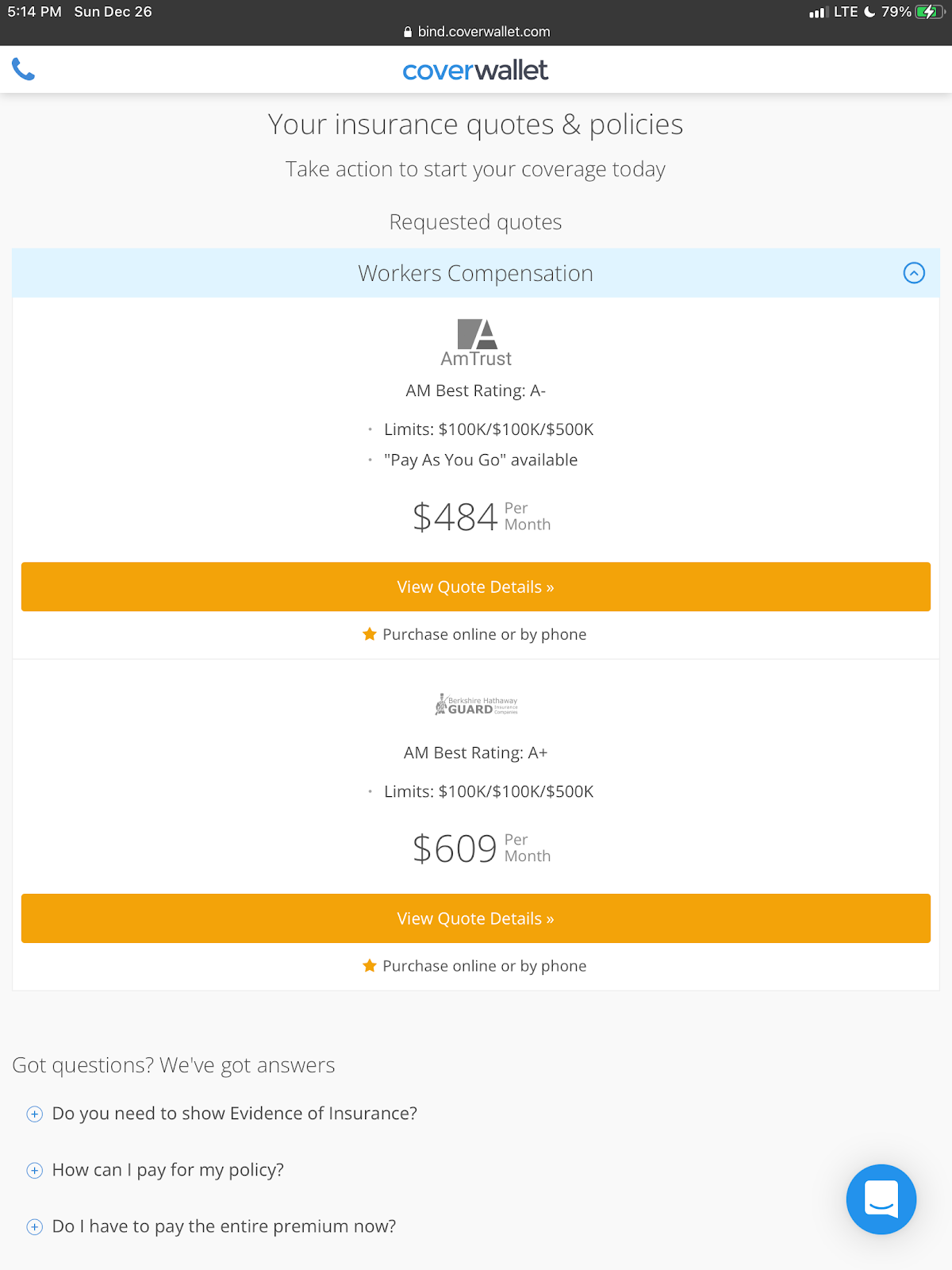The width and height of the screenshot is (952, 1270).
Task: Click star icon under GUARD quote
Action: [370, 966]
